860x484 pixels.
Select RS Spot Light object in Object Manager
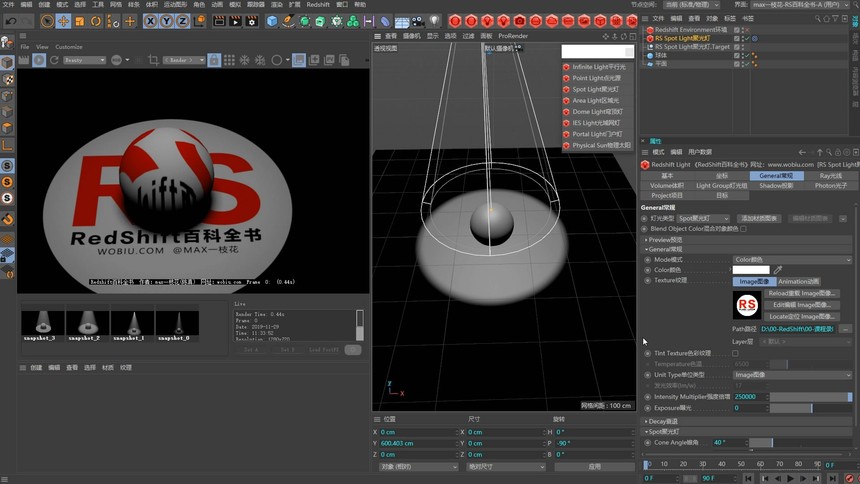click(x=682, y=38)
